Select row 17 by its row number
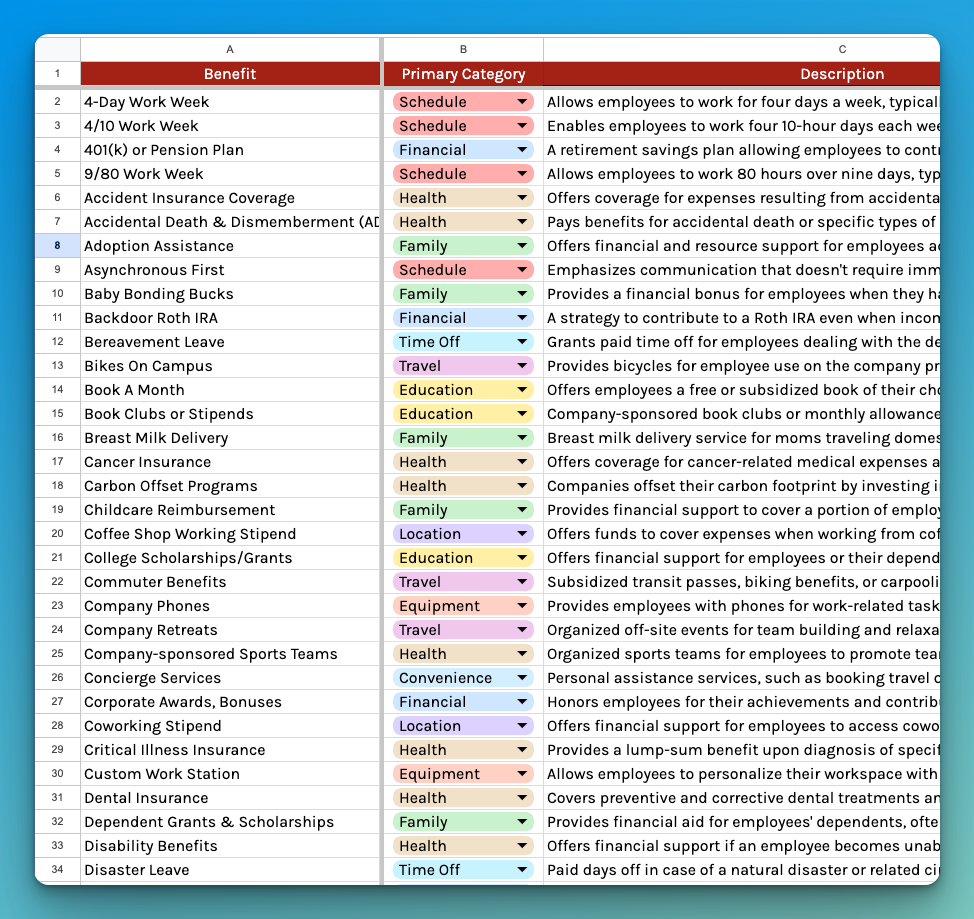Image resolution: width=974 pixels, height=919 pixels. coord(57,462)
